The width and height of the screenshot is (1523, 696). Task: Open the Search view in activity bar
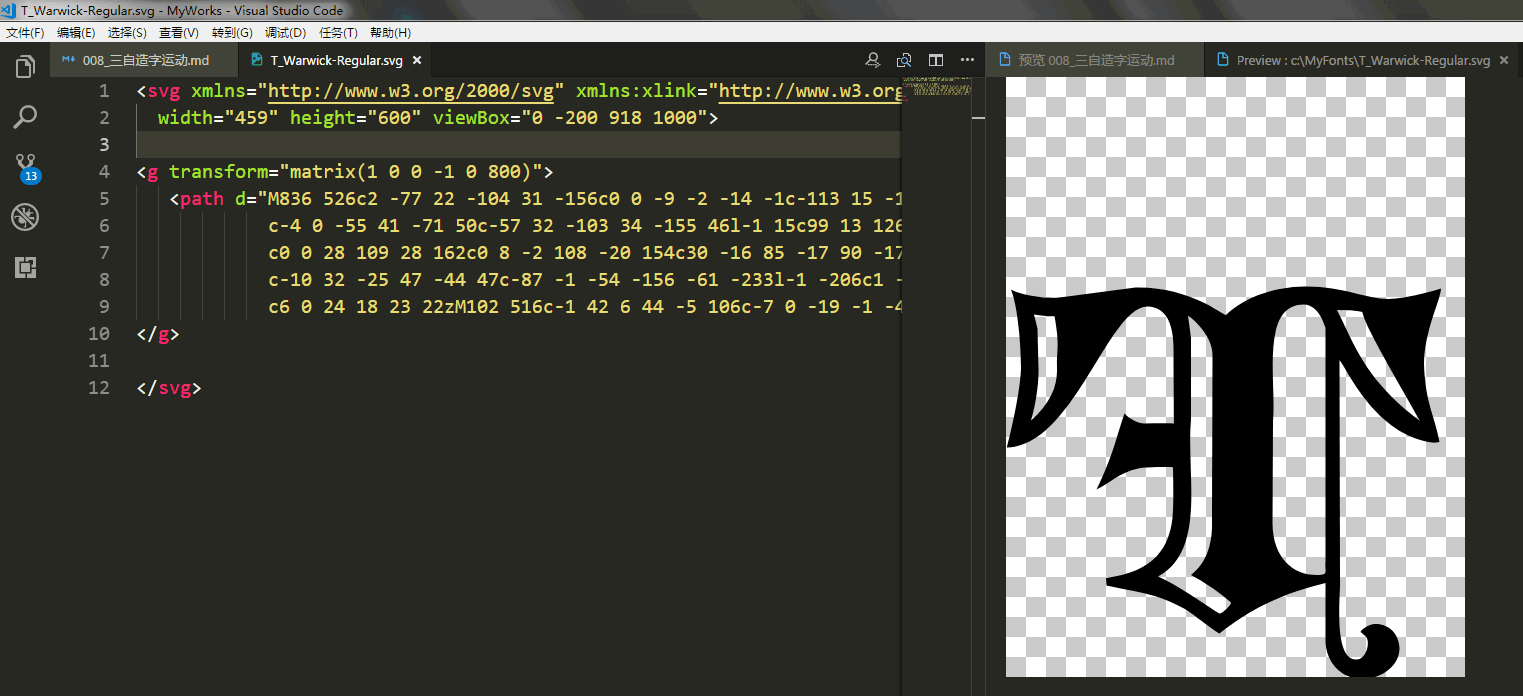pos(25,117)
